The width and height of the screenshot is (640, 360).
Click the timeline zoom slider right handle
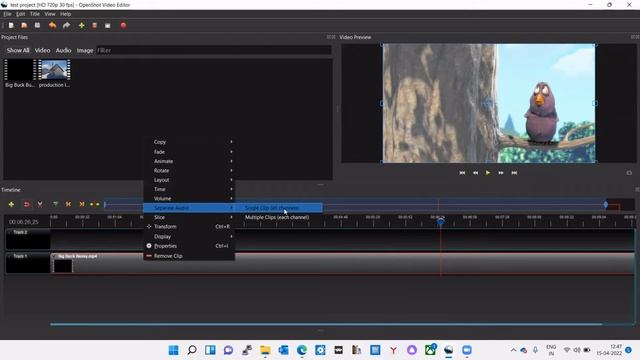tap(606, 204)
